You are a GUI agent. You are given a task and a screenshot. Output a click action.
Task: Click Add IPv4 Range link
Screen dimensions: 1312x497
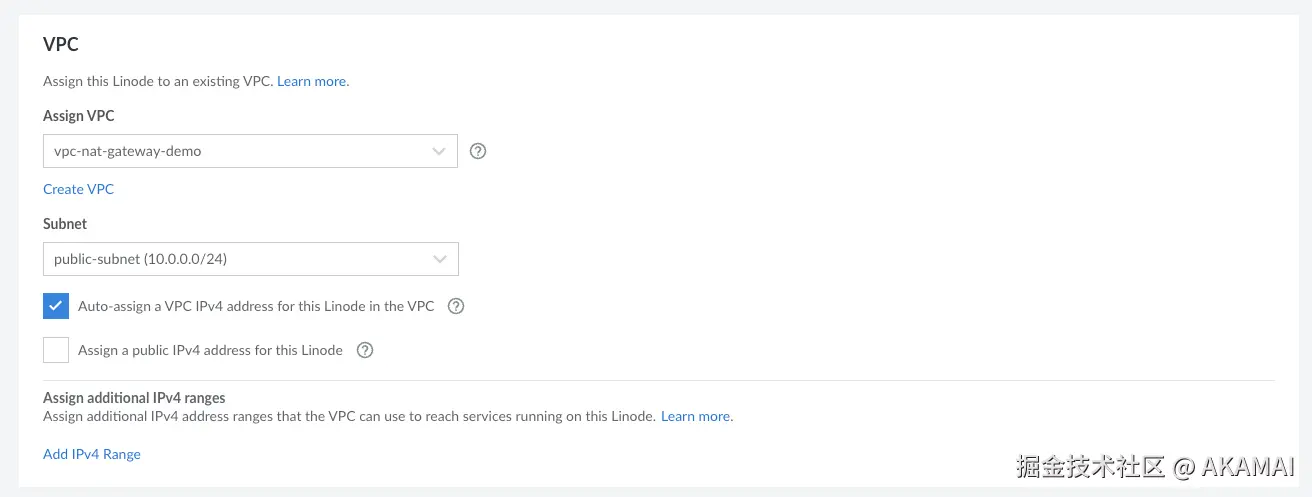click(x=92, y=454)
